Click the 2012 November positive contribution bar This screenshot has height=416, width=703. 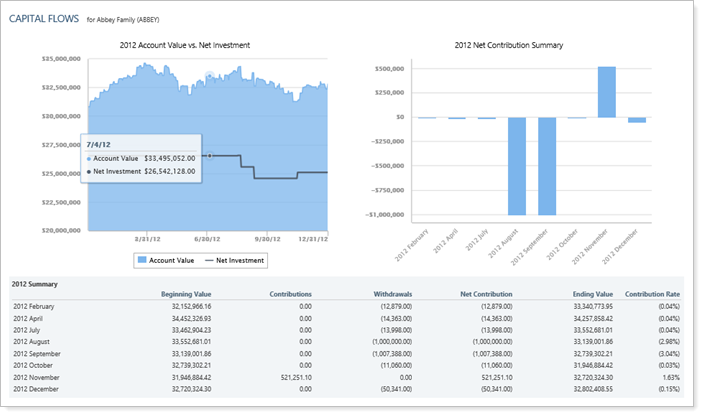tap(606, 92)
